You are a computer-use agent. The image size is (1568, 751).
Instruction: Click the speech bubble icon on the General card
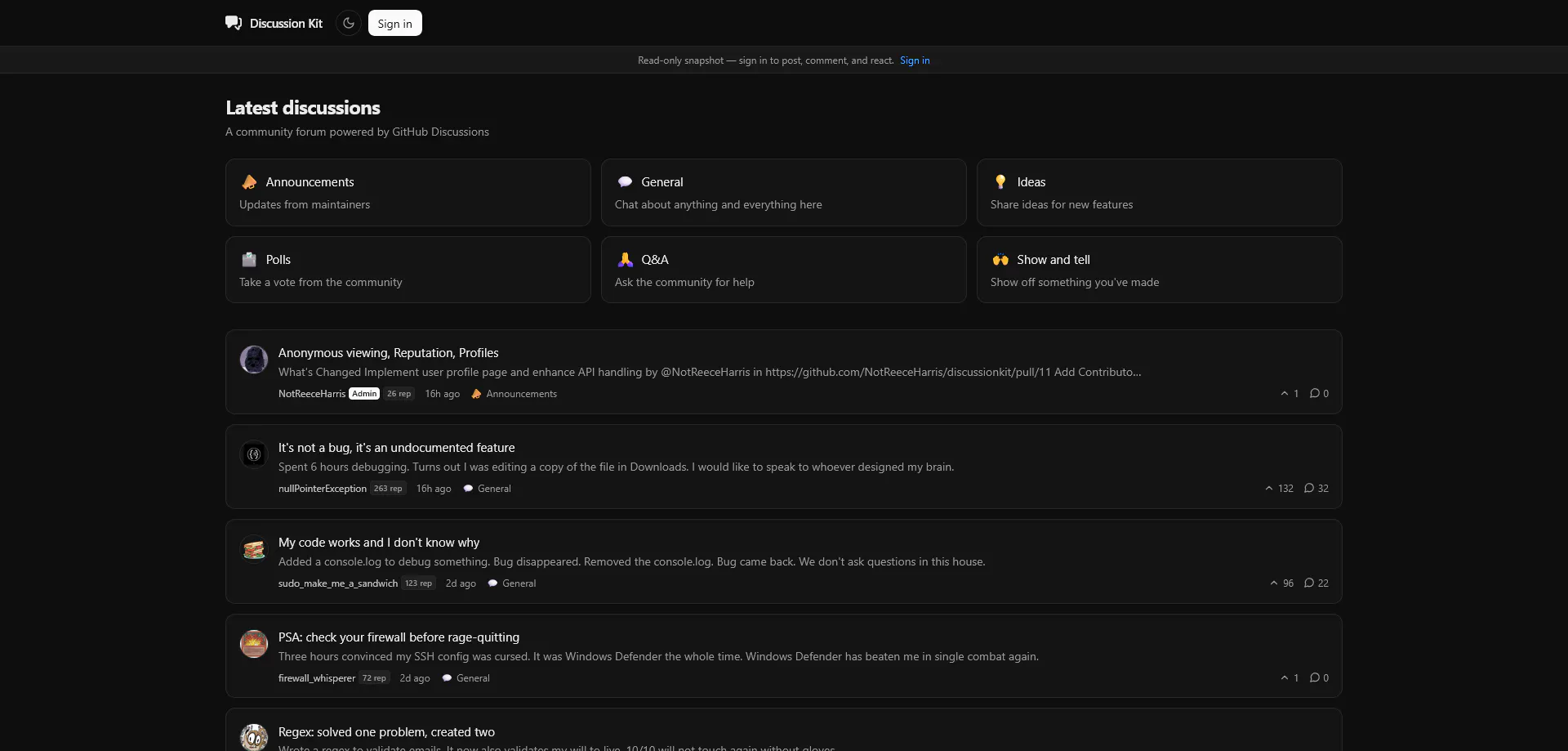[625, 181]
